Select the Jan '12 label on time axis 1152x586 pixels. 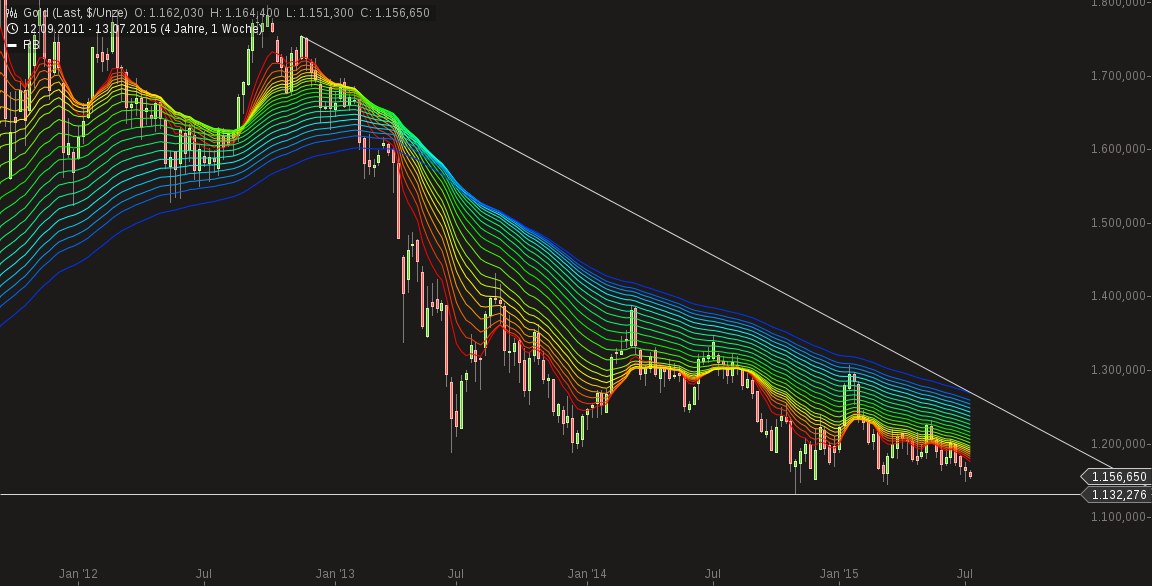click(x=79, y=574)
